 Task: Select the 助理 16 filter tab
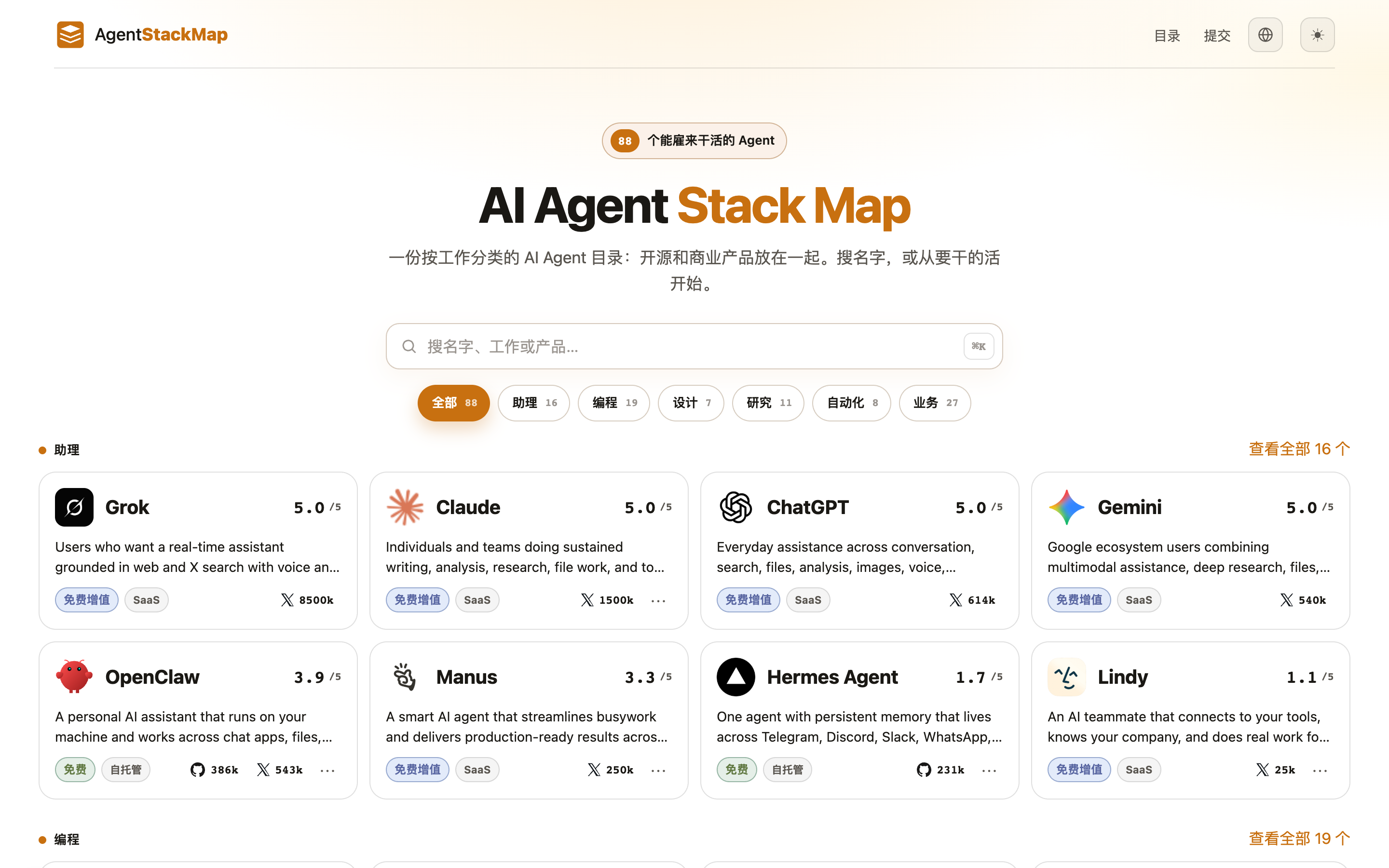pyautogui.click(x=534, y=403)
